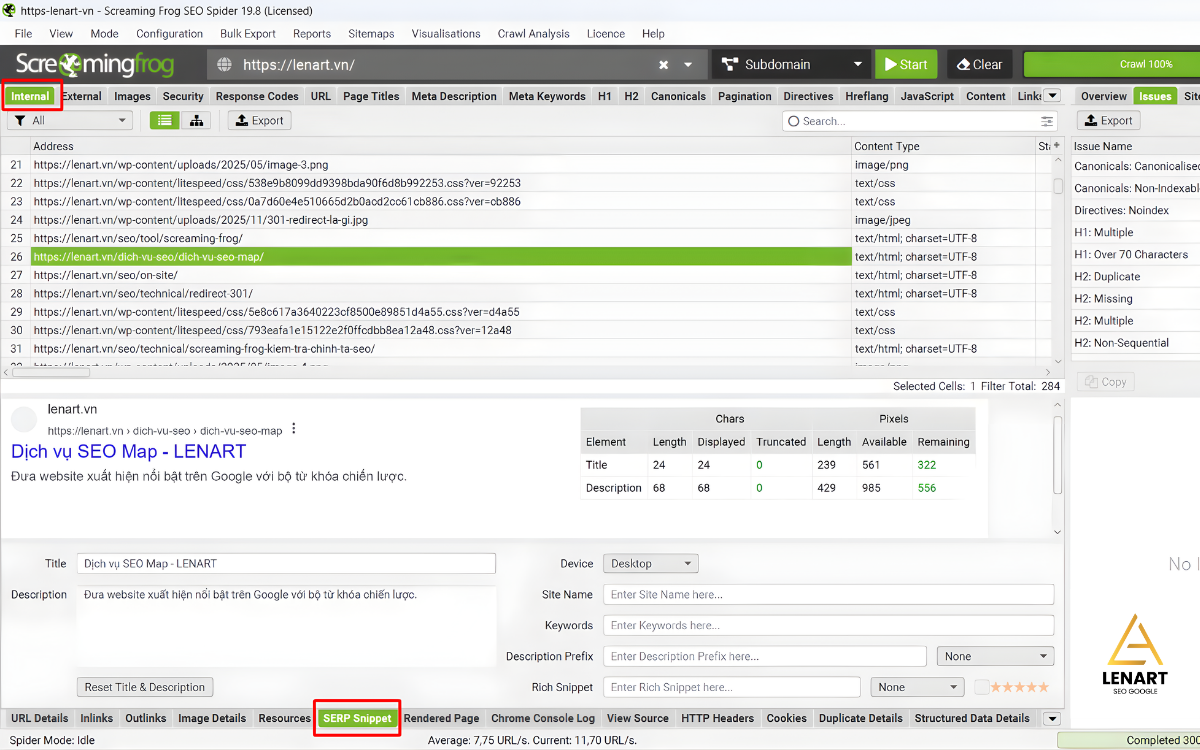Image resolution: width=1200 pixels, height=750 pixels.
Task: Clear the URL using the x icon
Action: click(x=663, y=63)
